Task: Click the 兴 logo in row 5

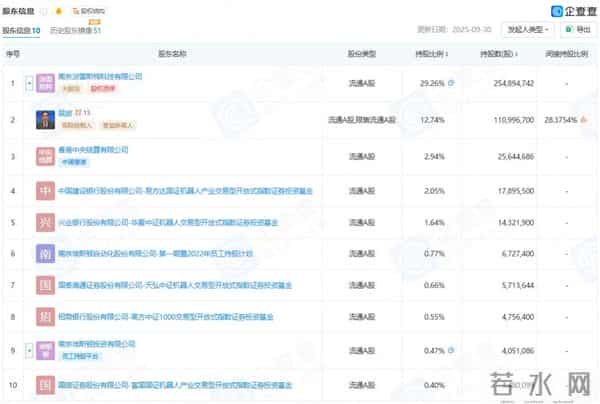Action: pos(45,222)
